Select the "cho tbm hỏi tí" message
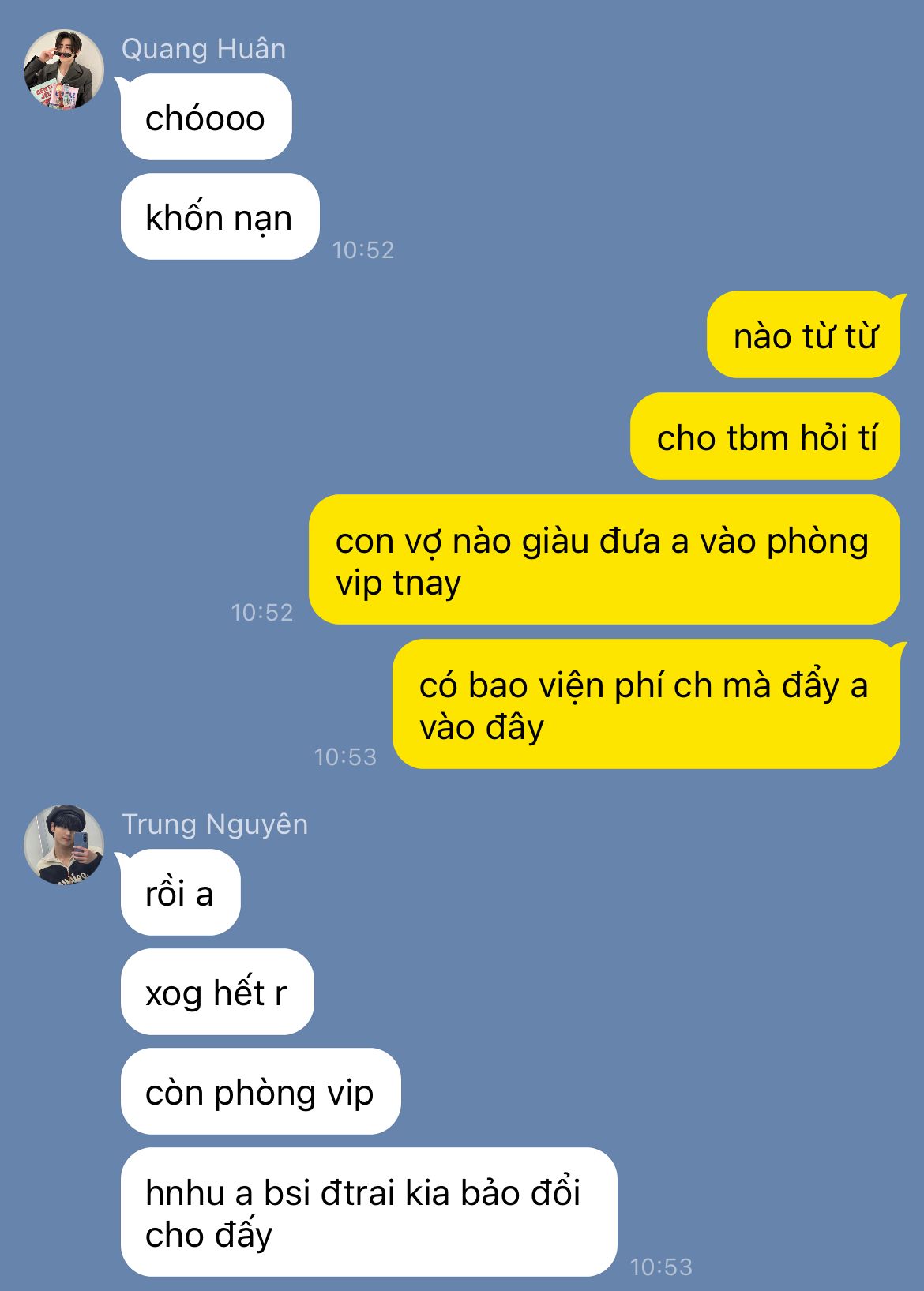The height and width of the screenshot is (1291, 924). coord(765,437)
